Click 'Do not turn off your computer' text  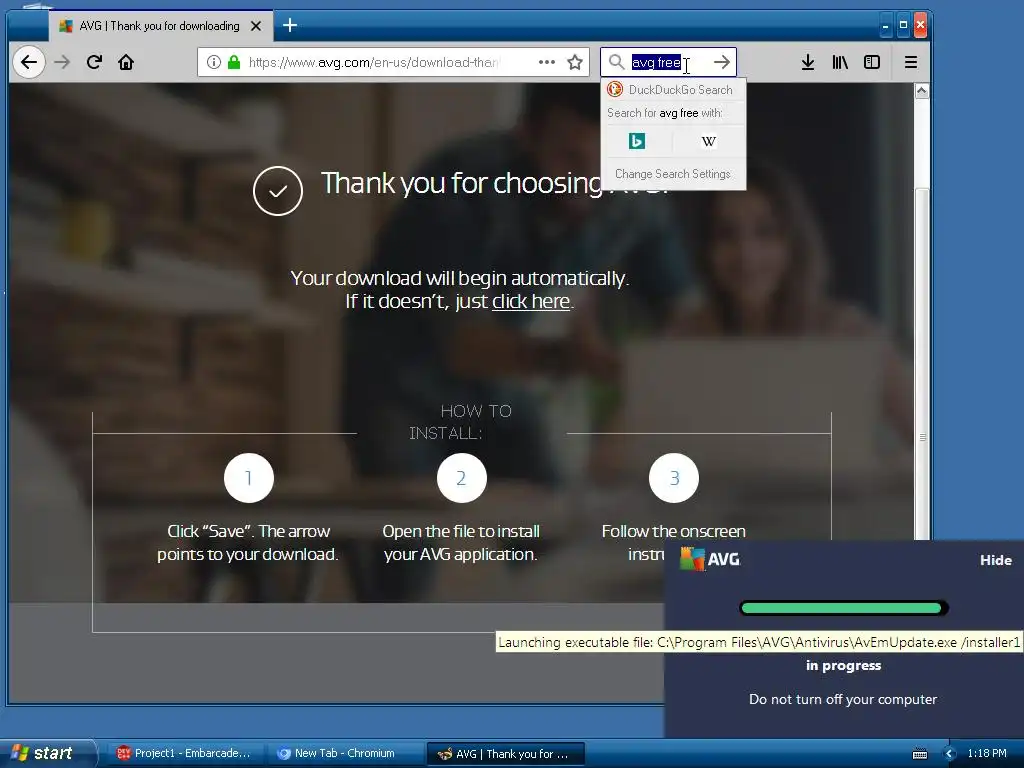click(x=842, y=699)
